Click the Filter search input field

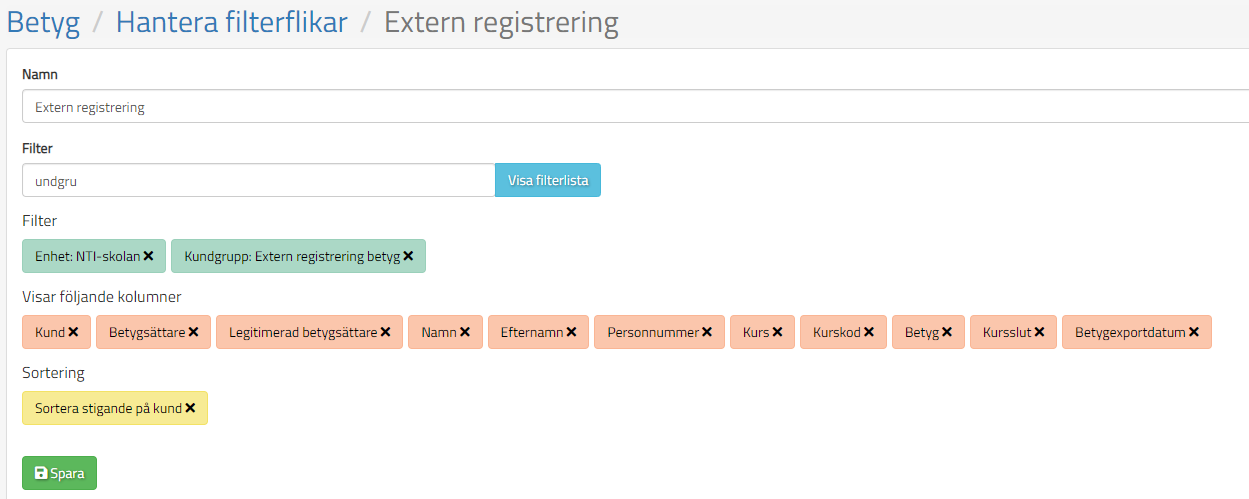(258, 181)
